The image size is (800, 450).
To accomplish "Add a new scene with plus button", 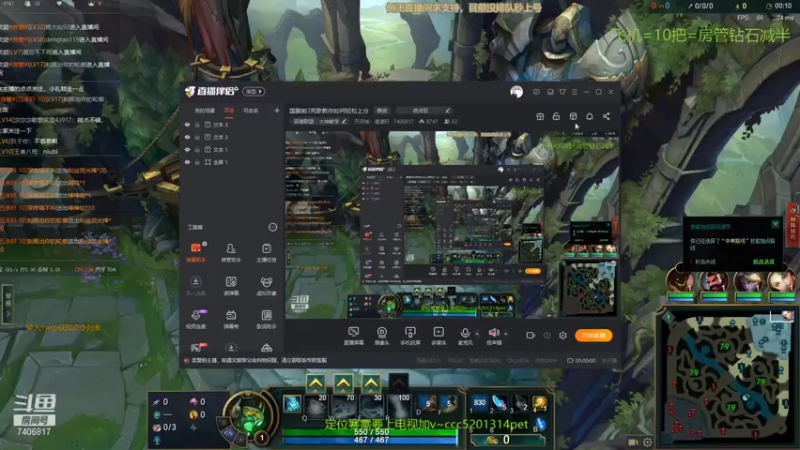I will pos(277,110).
